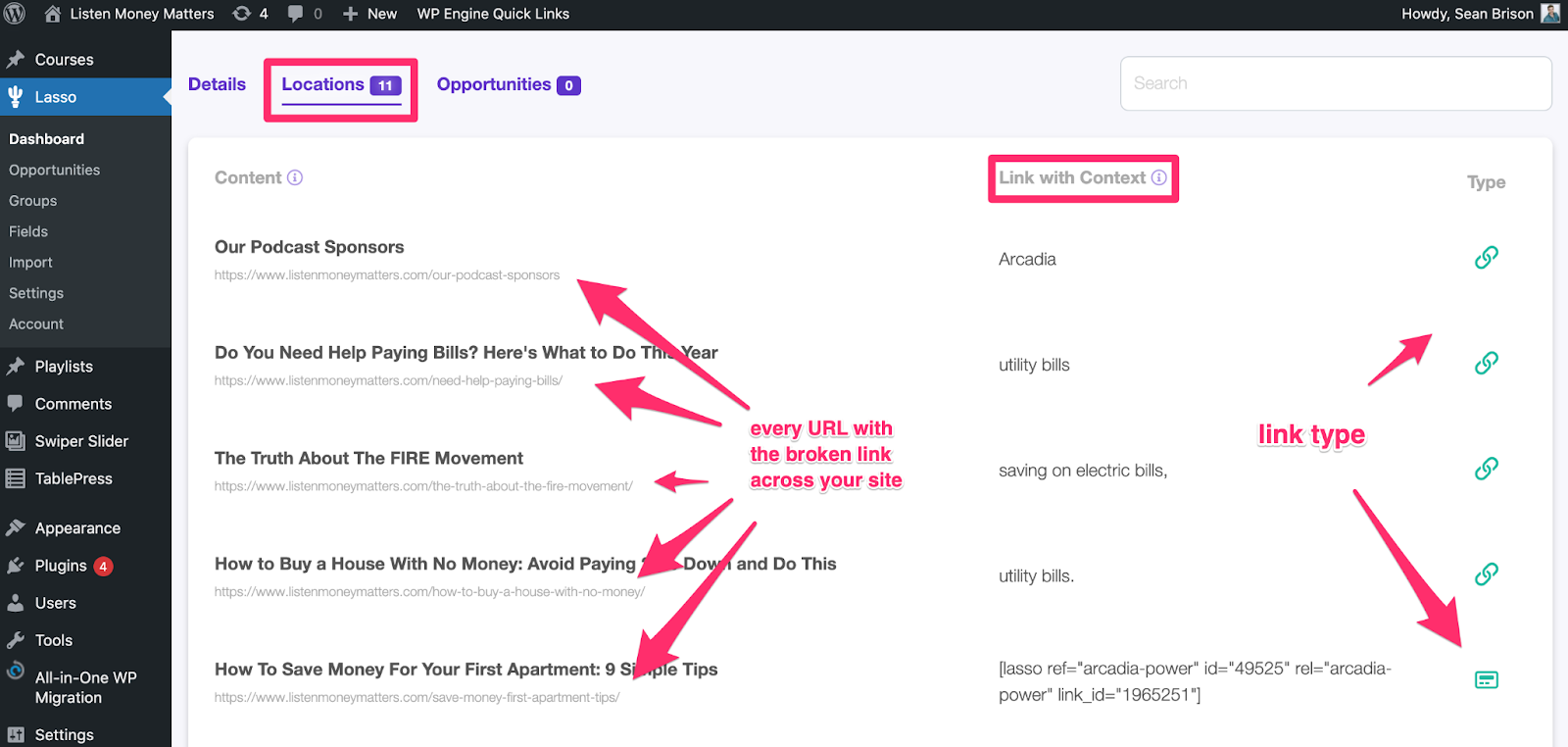Open the need-help-paying-bills URL
This screenshot has width=1568, height=747.
point(389,381)
